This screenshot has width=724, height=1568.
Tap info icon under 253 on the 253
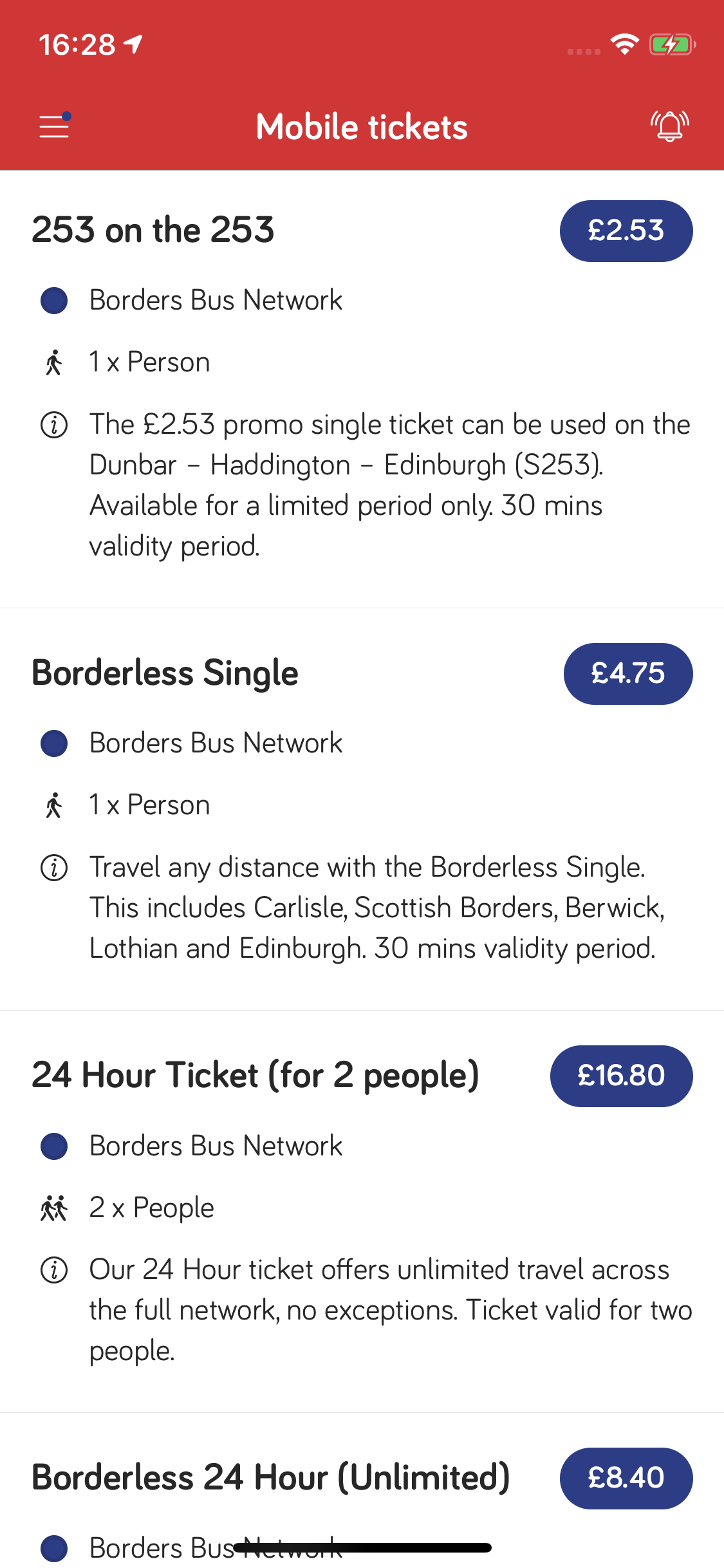tap(54, 425)
